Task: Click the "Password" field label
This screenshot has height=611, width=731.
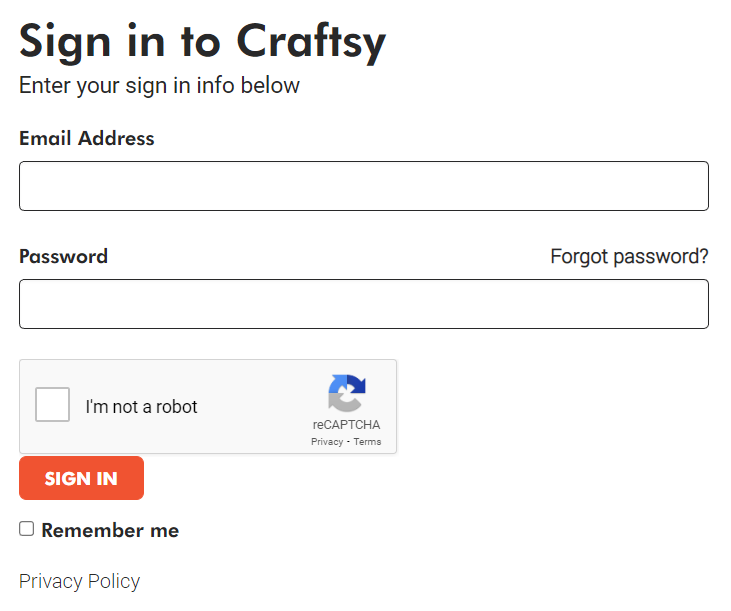Action: click(x=63, y=257)
